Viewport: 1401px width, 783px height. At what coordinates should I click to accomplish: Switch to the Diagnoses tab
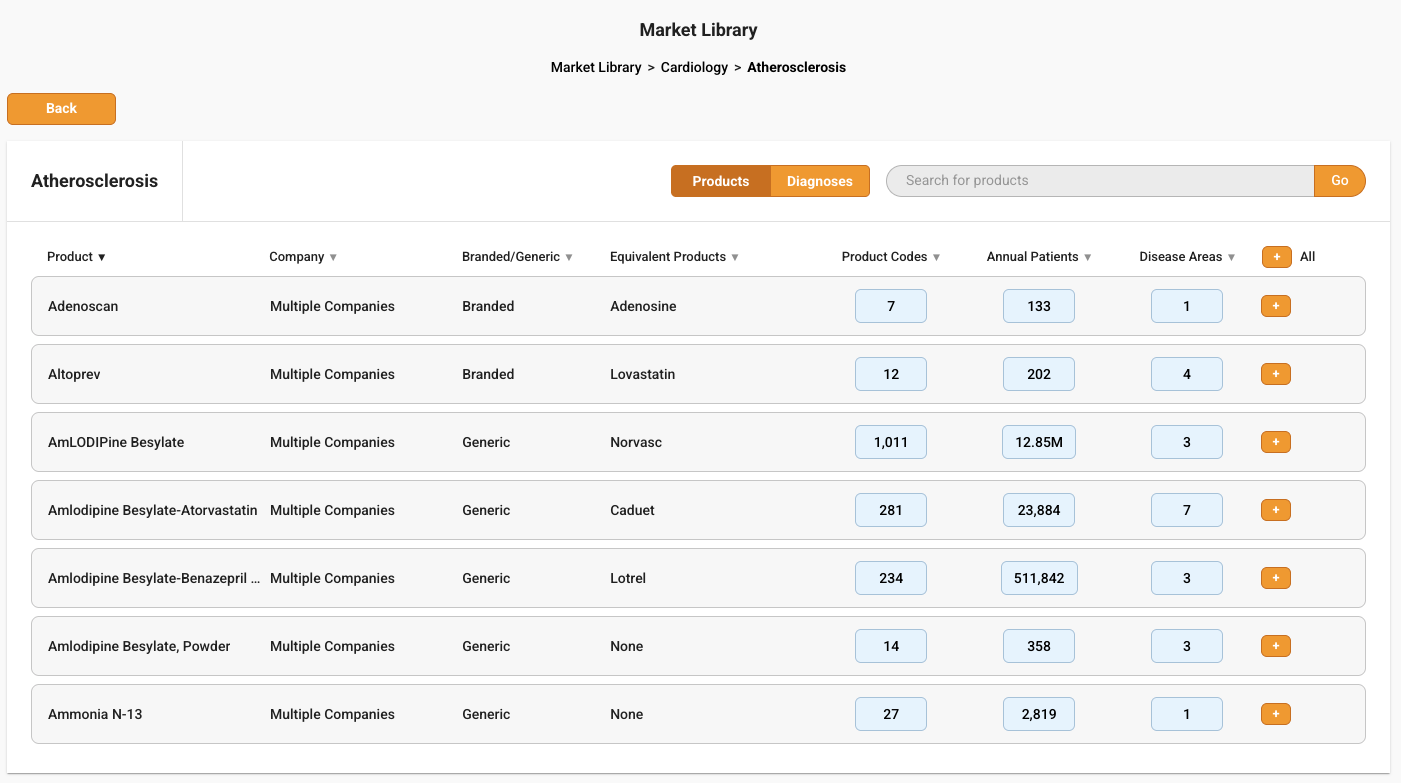click(x=820, y=181)
